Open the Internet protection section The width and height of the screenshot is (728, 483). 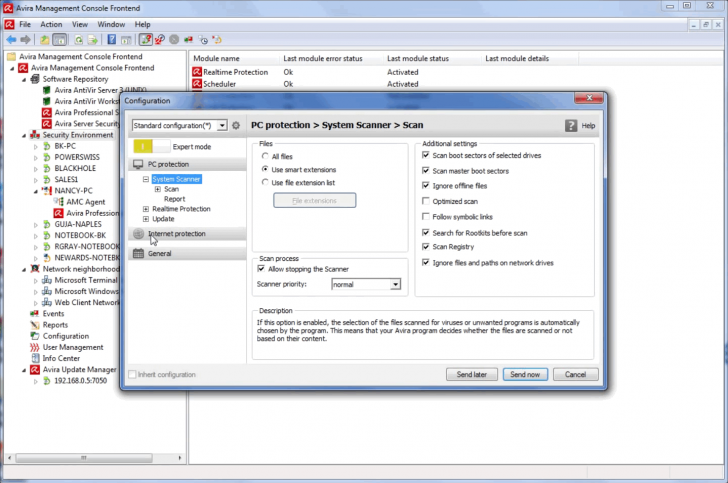187,234
